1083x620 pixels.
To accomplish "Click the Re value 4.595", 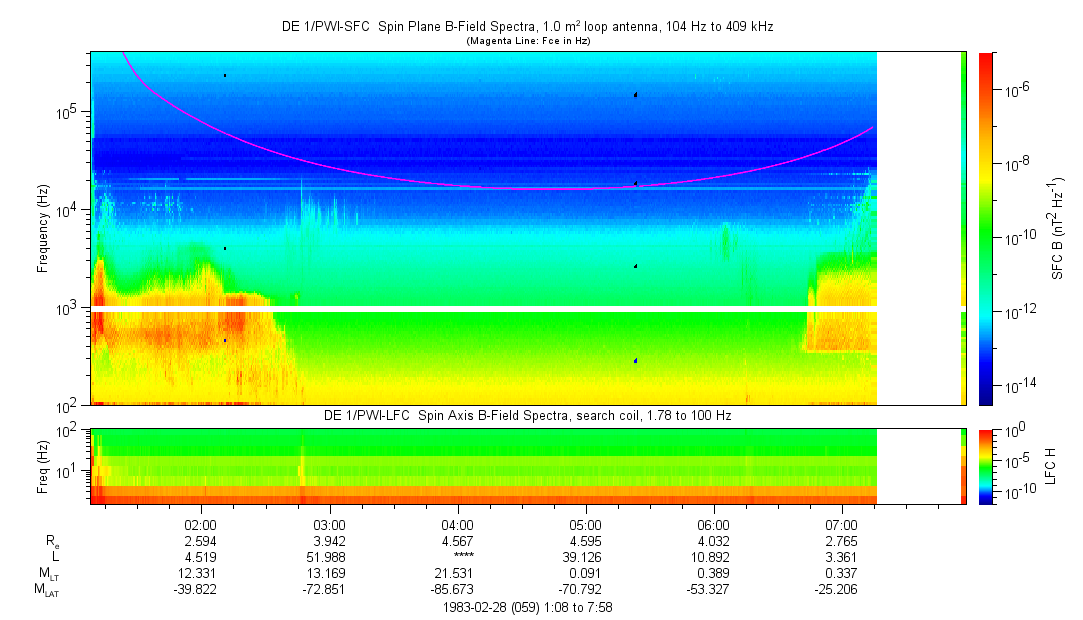I will [x=585, y=540].
